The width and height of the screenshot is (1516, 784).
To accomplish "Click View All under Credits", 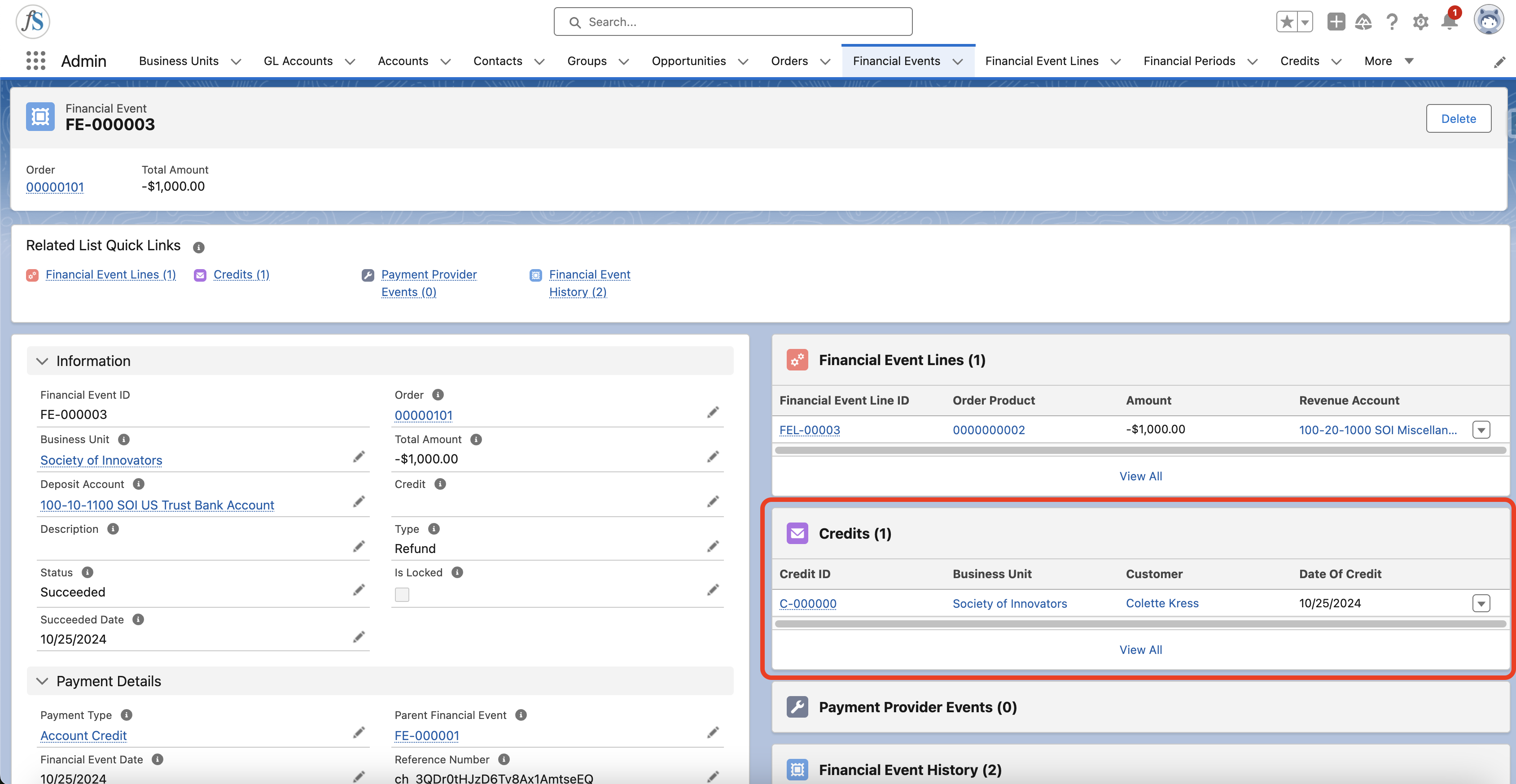I will [x=1140, y=650].
